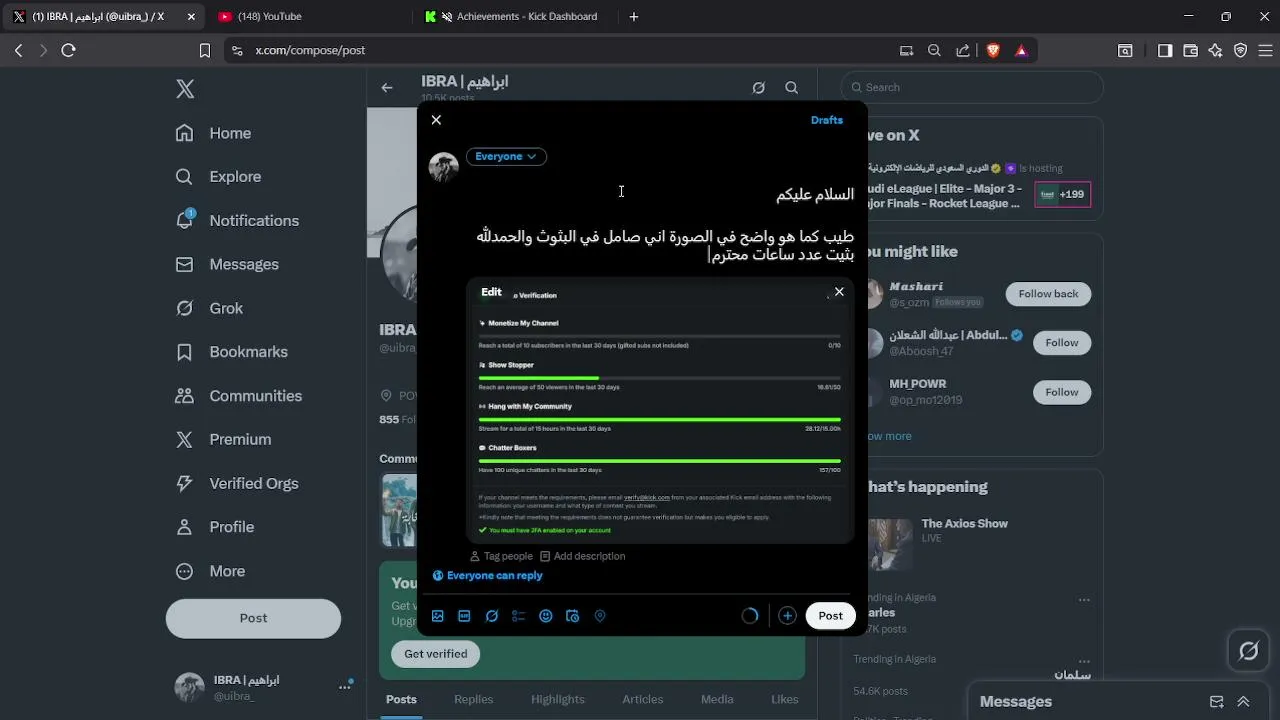Screen dimensions: 1280x720
Task: Click the floating Grok button
Action: tap(1249, 652)
